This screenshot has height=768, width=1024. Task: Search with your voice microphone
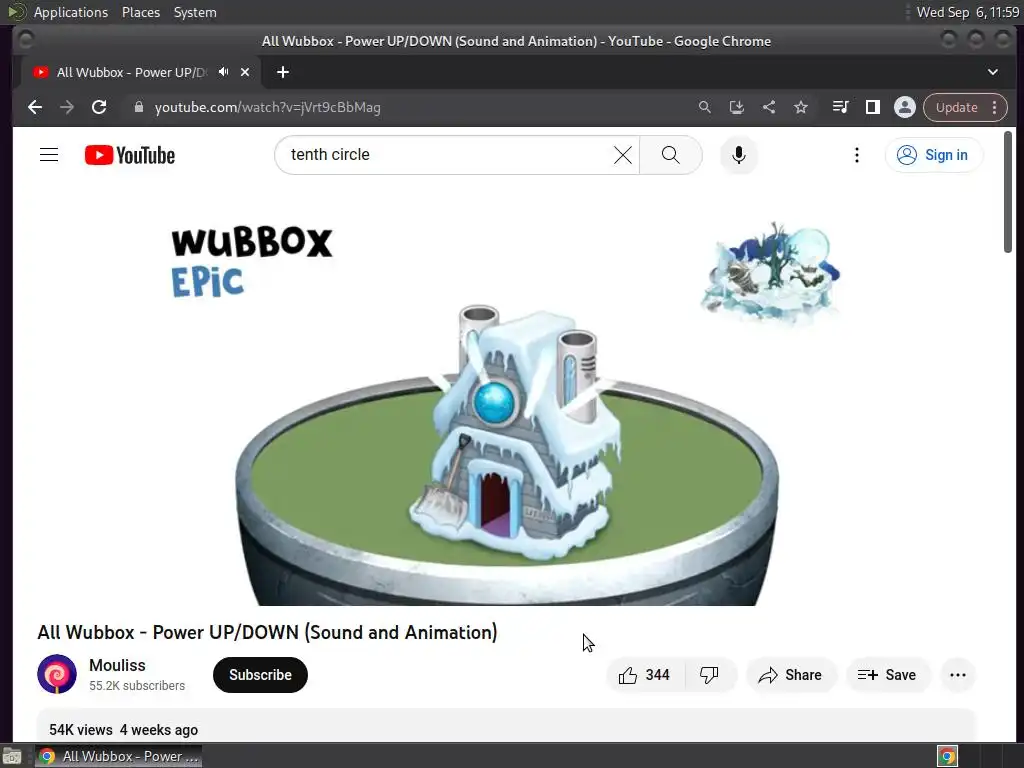739,155
